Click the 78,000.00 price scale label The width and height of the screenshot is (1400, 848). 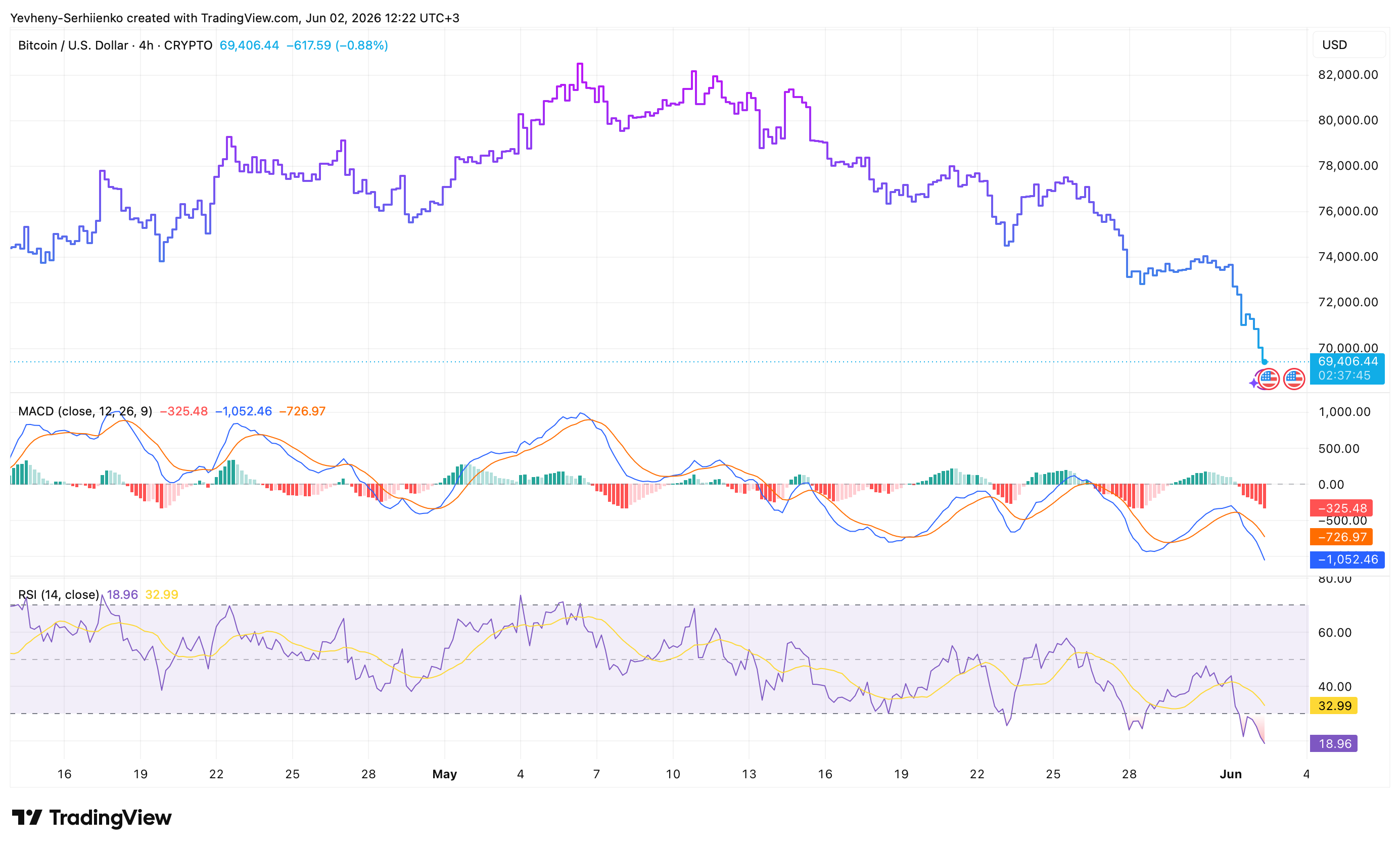click(1348, 165)
